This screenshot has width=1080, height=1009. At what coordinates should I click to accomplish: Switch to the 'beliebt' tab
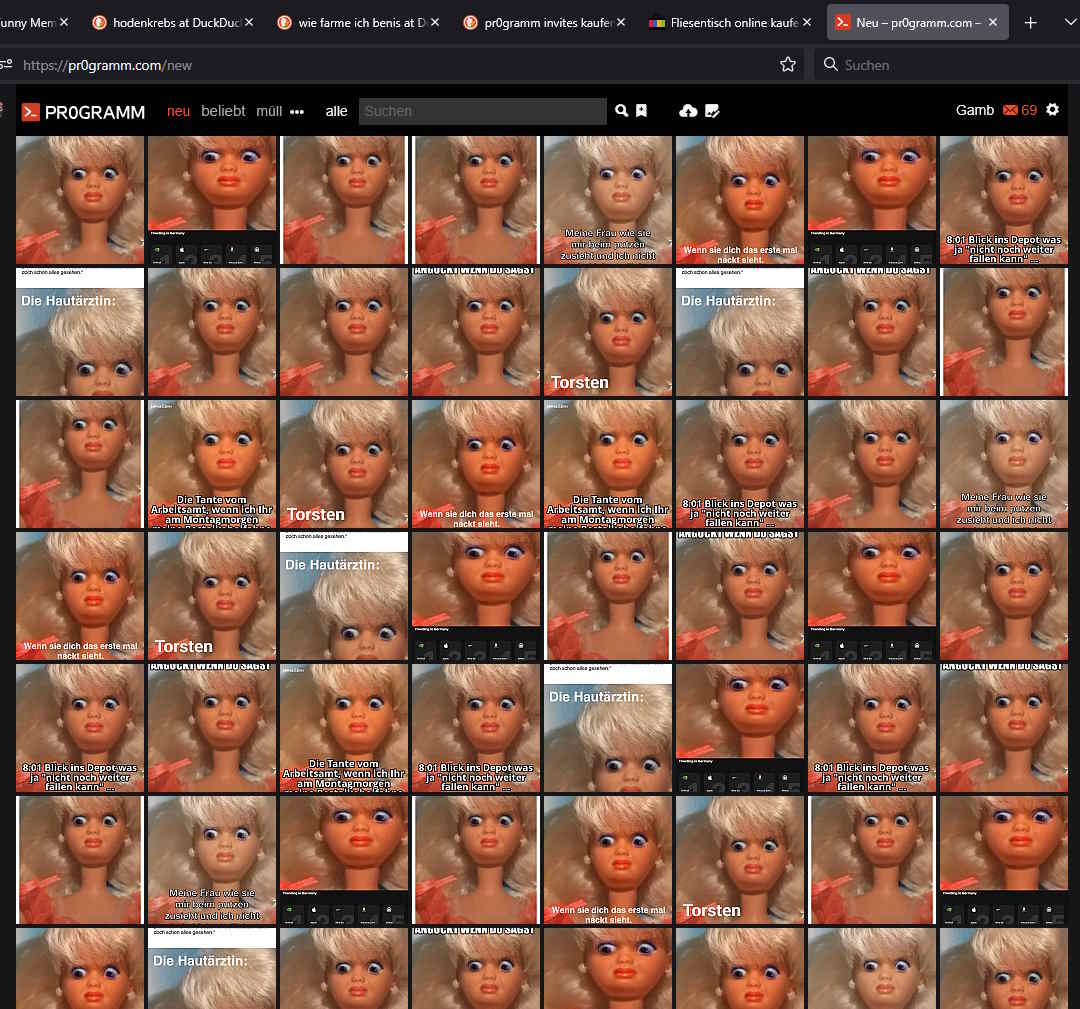point(223,111)
